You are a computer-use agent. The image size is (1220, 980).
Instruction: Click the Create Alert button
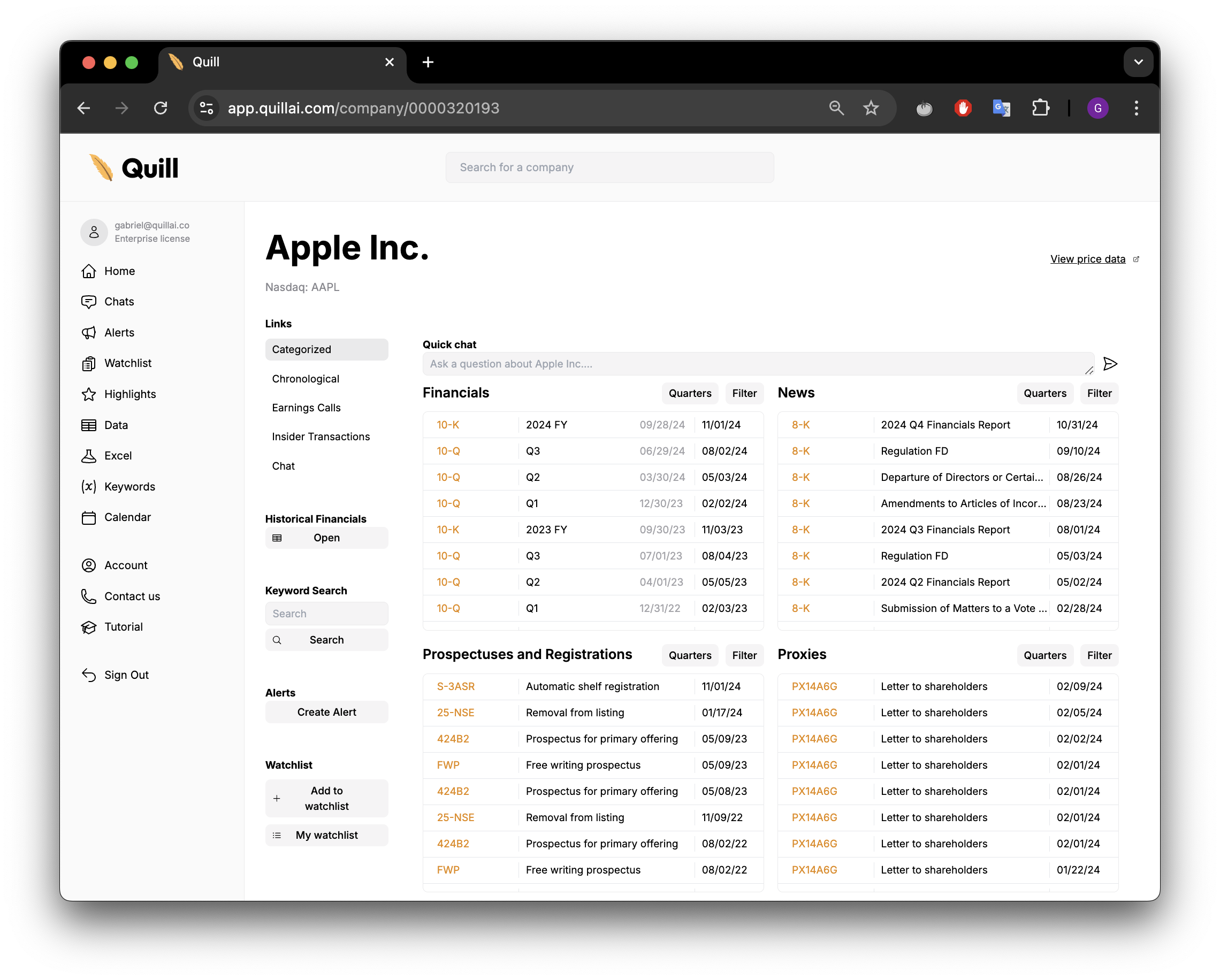coord(326,713)
